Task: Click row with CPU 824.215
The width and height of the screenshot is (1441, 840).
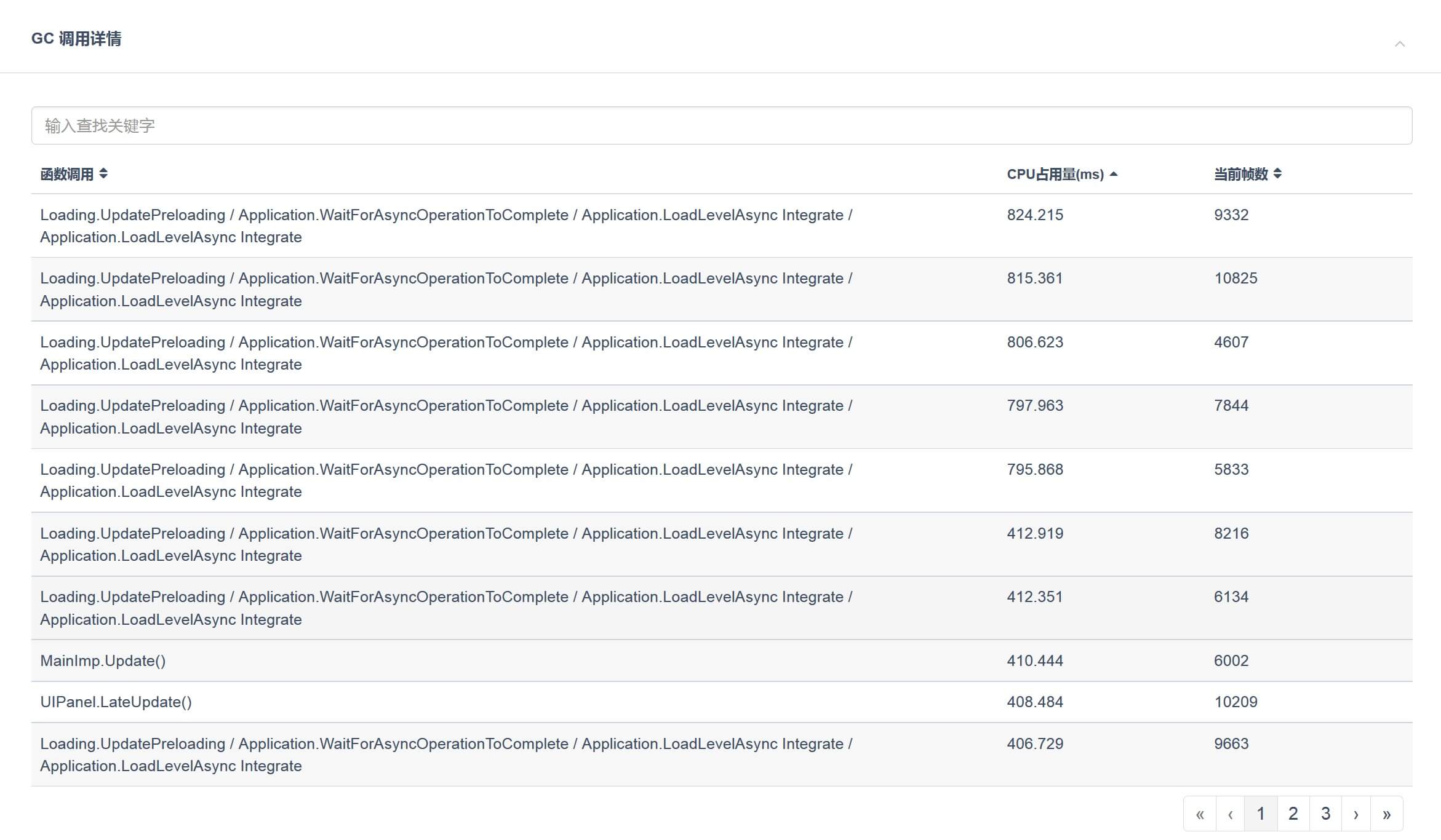Action: click(x=1035, y=215)
